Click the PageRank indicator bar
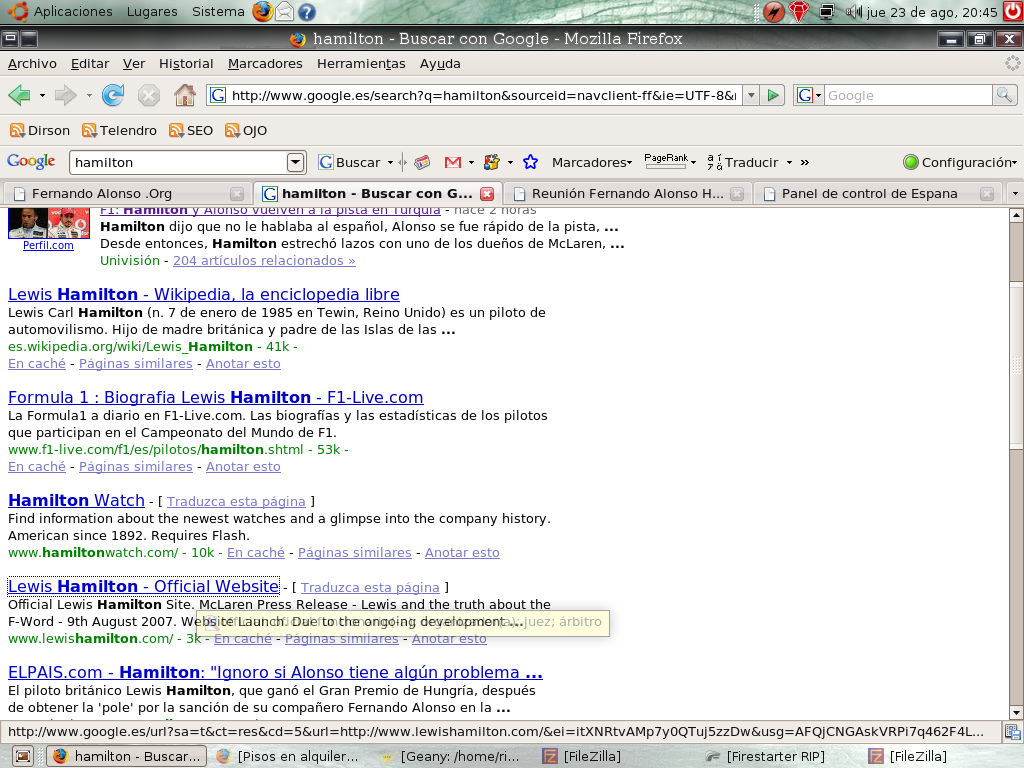 coord(666,162)
